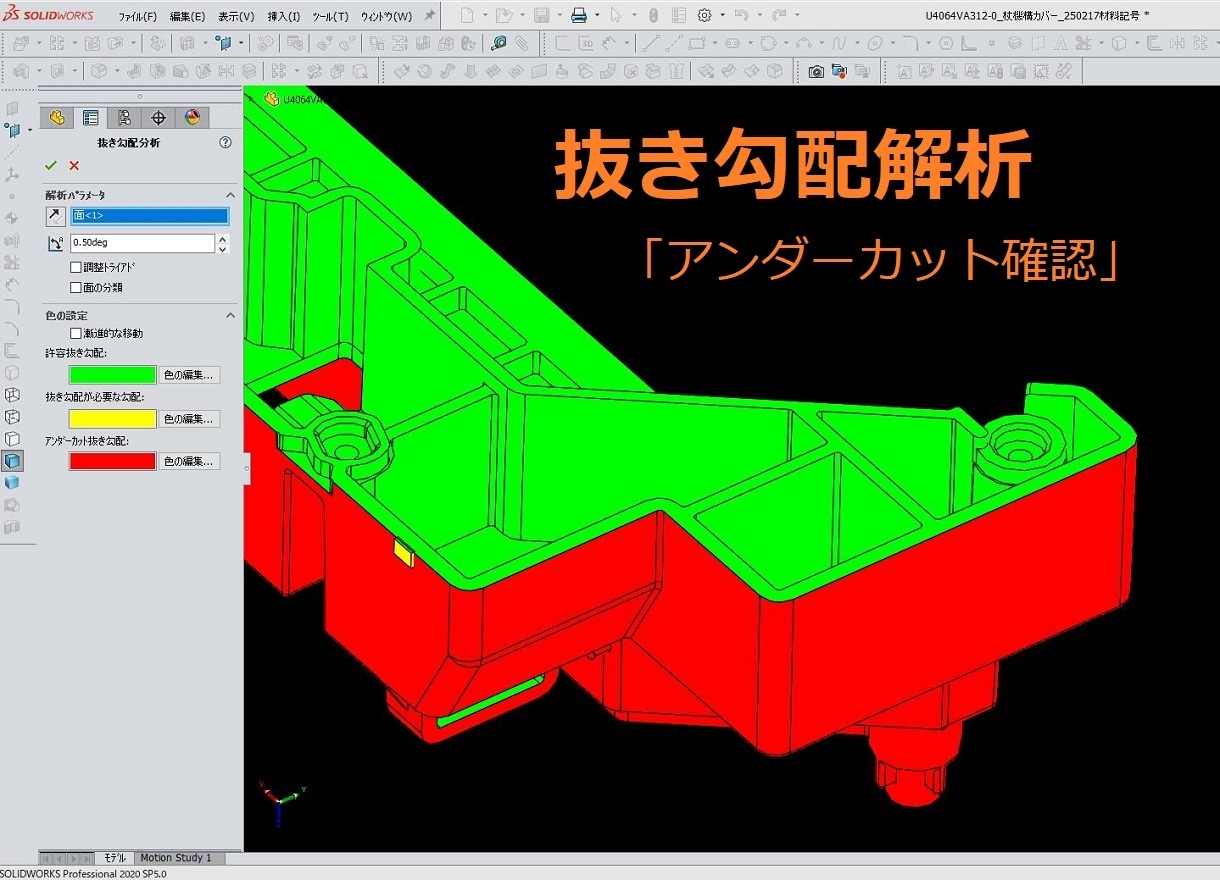Image resolution: width=1220 pixels, height=880 pixels.
Task: Collapse 解析パラメータ section
Action: coord(230,195)
